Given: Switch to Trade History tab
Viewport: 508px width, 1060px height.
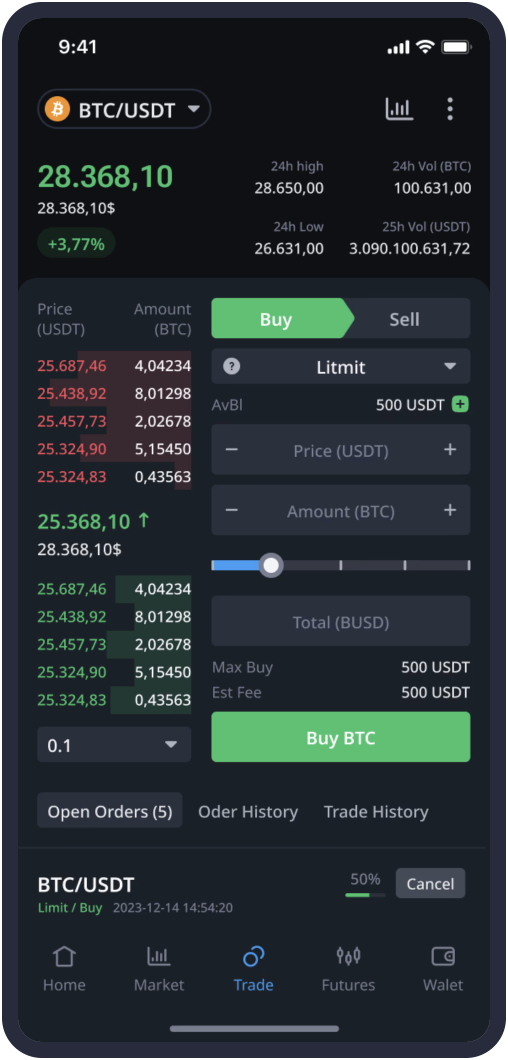Looking at the screenshot, I should pyautogui.click(x=376, y=811).
